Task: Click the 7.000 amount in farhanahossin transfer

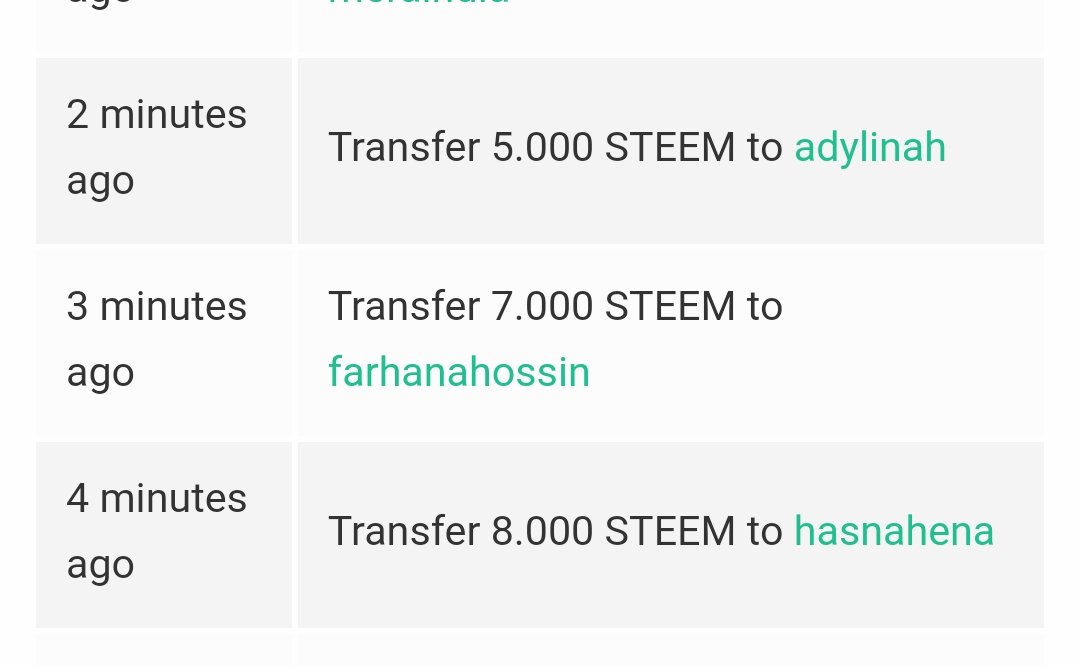Action: tap(542, 306)
